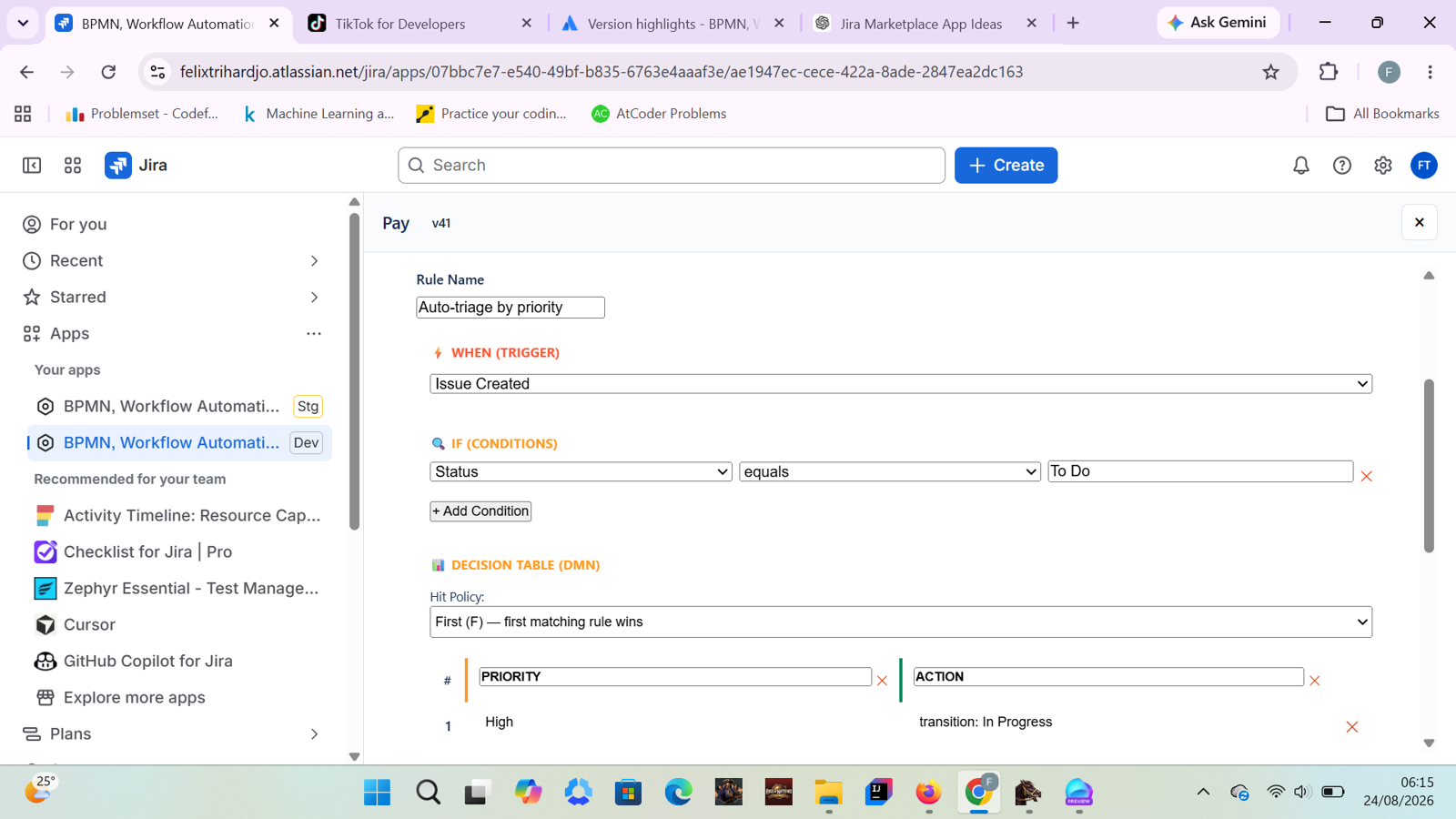This screenshot has width=1456, height=819.
Task: Delete the Status equals To Do condition
Action: [x=1366, y=476]
